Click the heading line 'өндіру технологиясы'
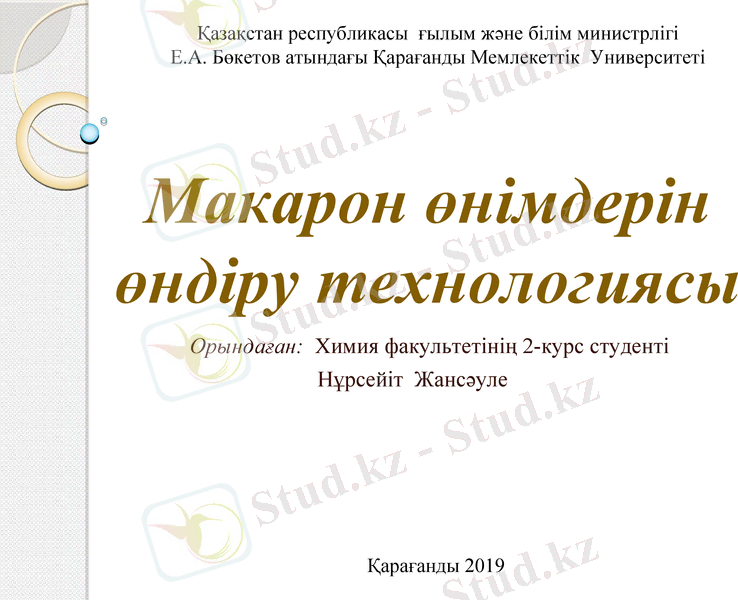The height and width of the screenshot is (600, 738). pos(426,286)
